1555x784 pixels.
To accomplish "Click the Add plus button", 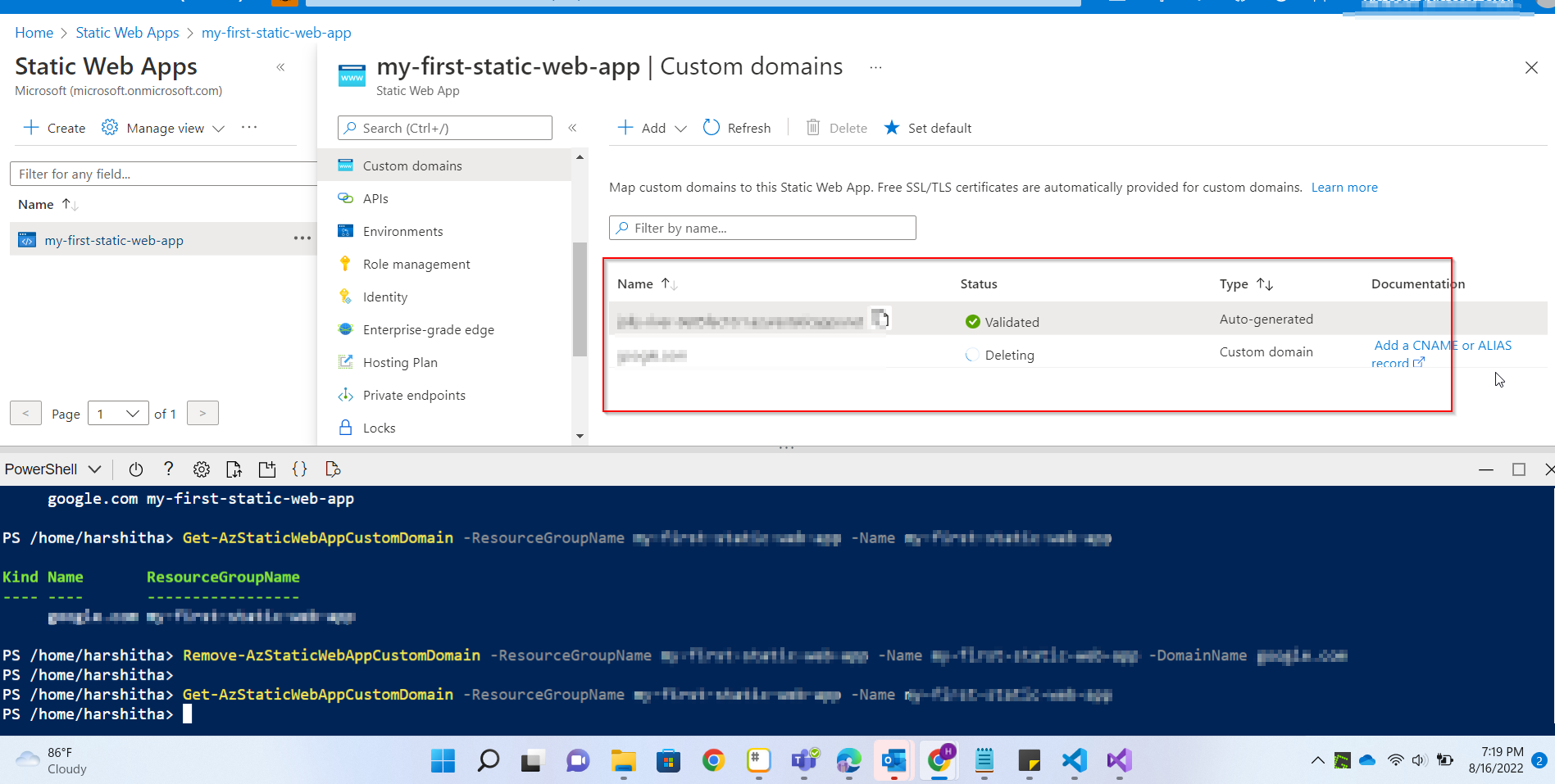I will (x=642, y=128).
